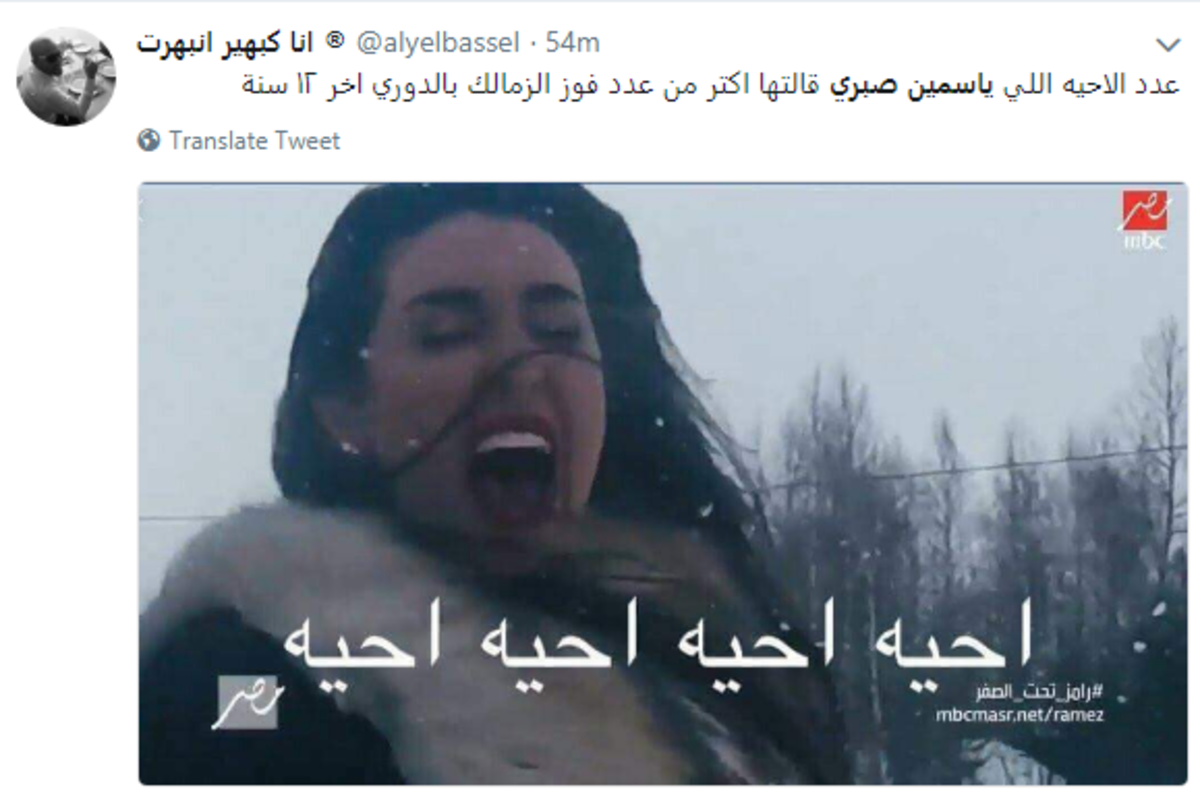
Task: Open the @alyelbassel handle profile
Action: coord(437,43)
